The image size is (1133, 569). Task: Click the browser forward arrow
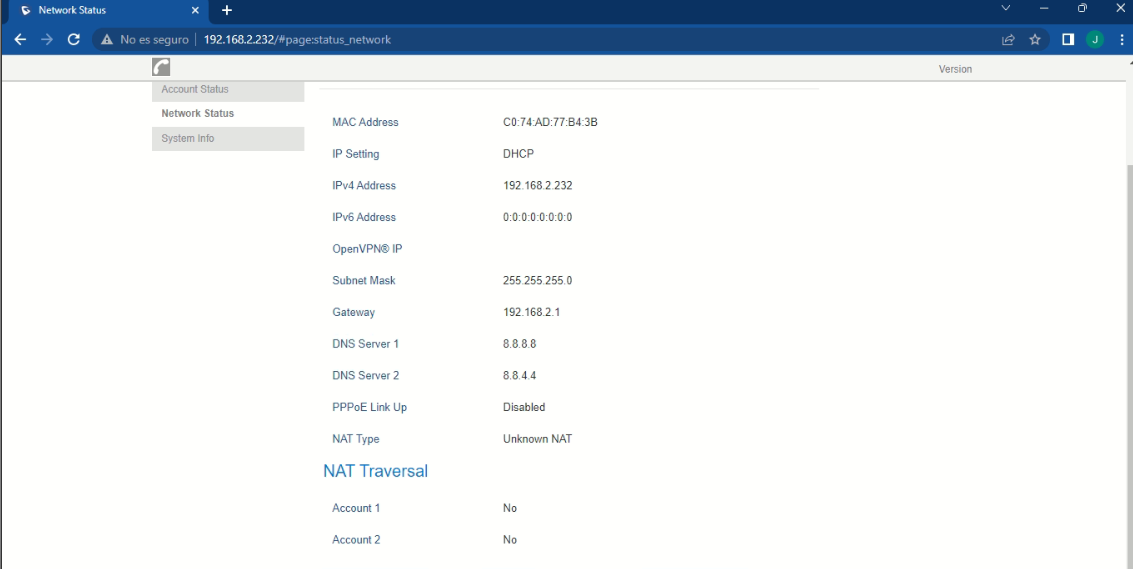[x=47, y=40]
